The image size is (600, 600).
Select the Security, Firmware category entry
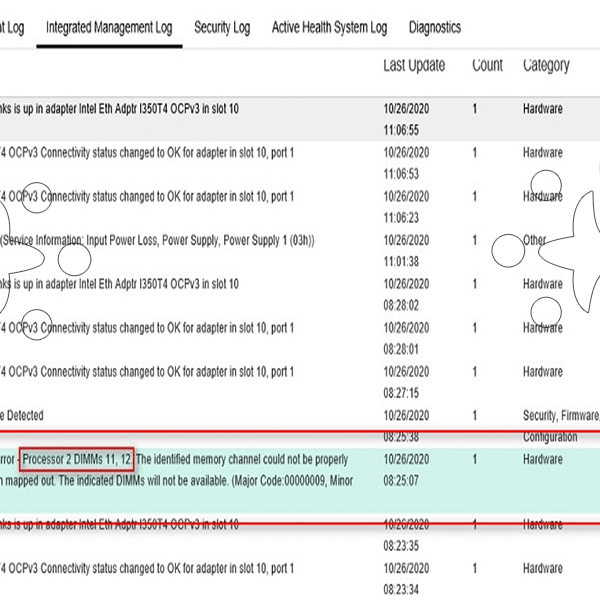pyautogui.click(x=560, y=416)
